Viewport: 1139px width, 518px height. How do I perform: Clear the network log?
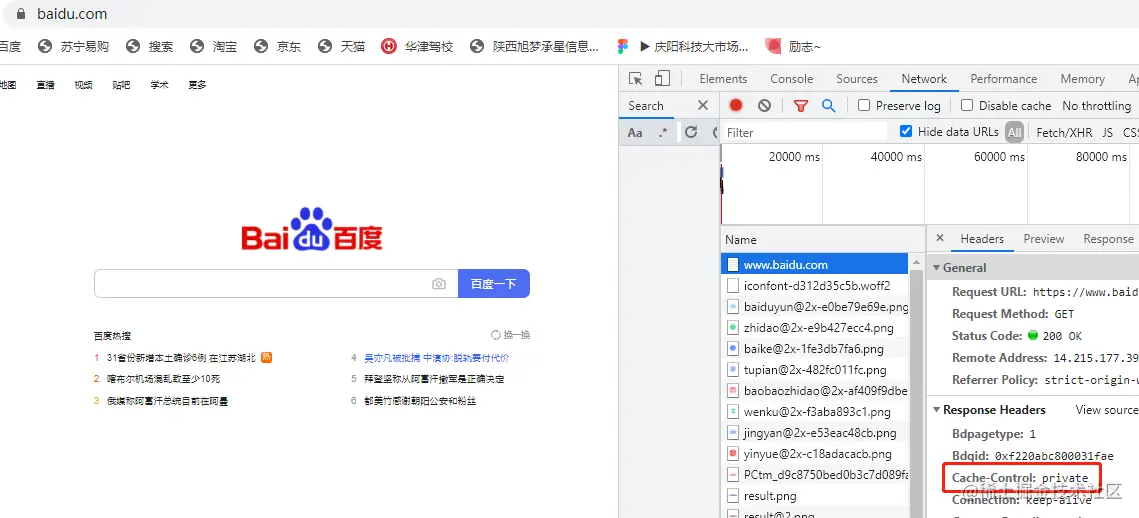(764, 105)
